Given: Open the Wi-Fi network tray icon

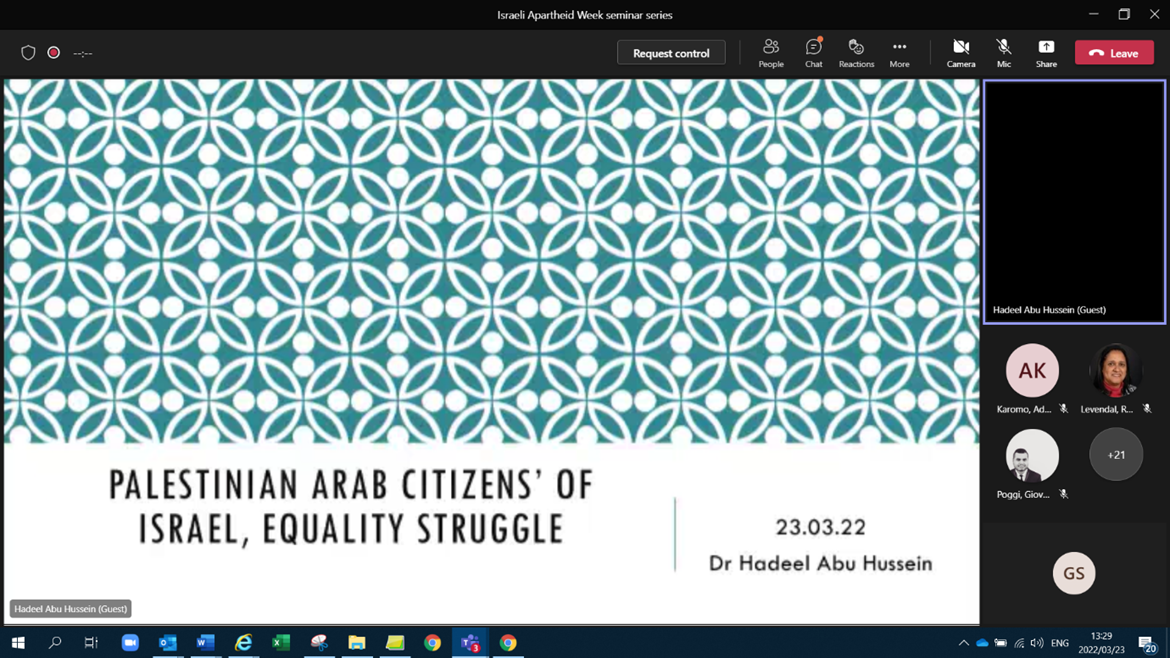Looking at the screenshot, I should pos(1019,642).
